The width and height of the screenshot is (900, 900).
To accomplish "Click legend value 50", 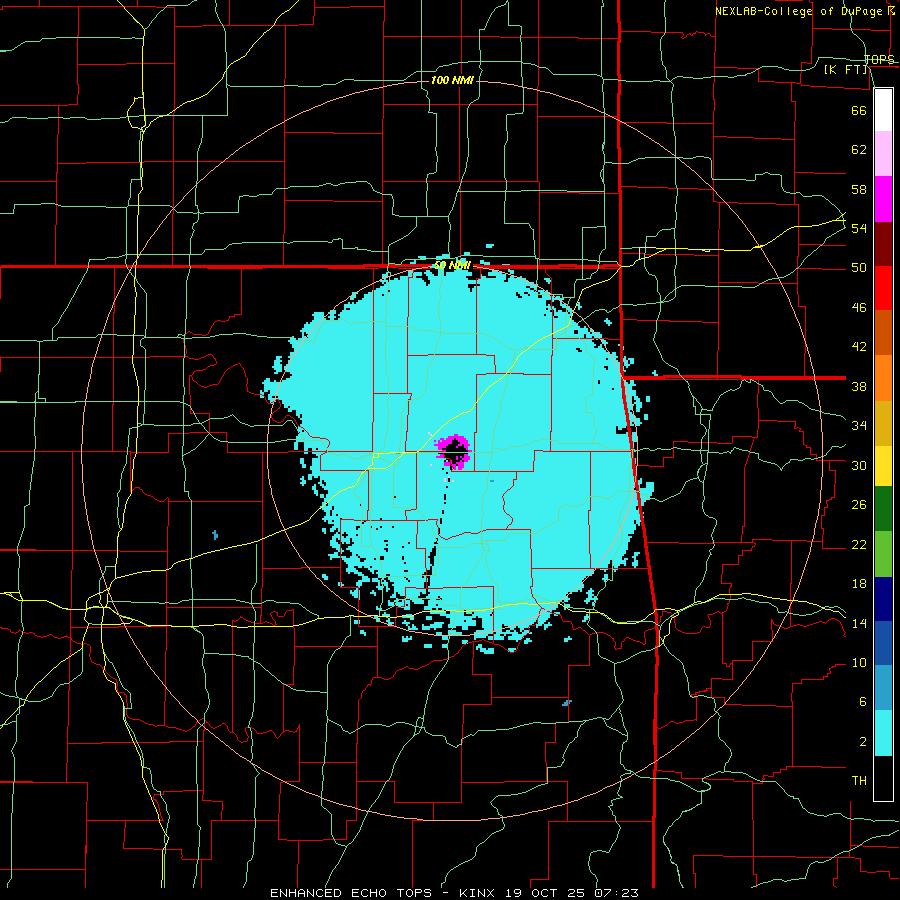I will [x=859, y=268].
